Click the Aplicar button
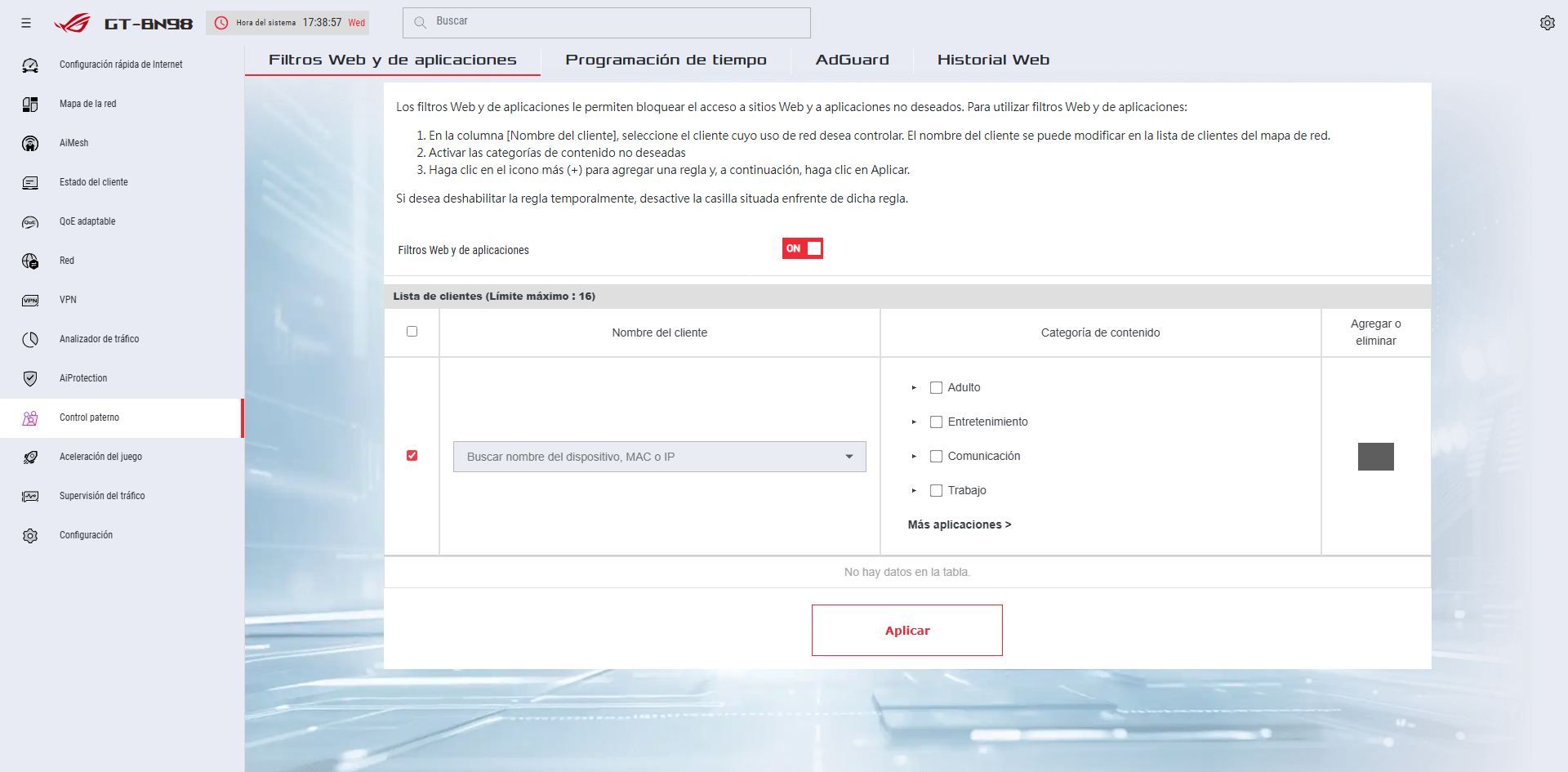This screenshot has width=1568, height=772. 907,630
